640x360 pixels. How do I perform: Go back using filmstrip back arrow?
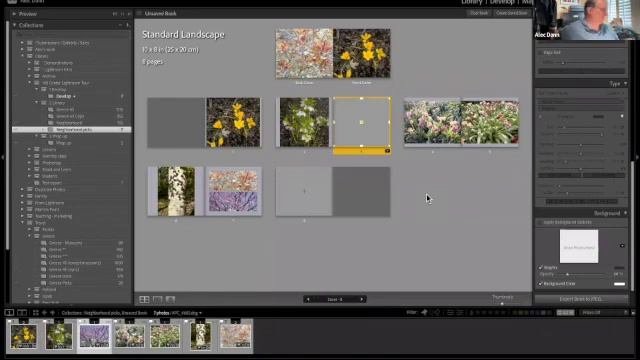(44, 313)
